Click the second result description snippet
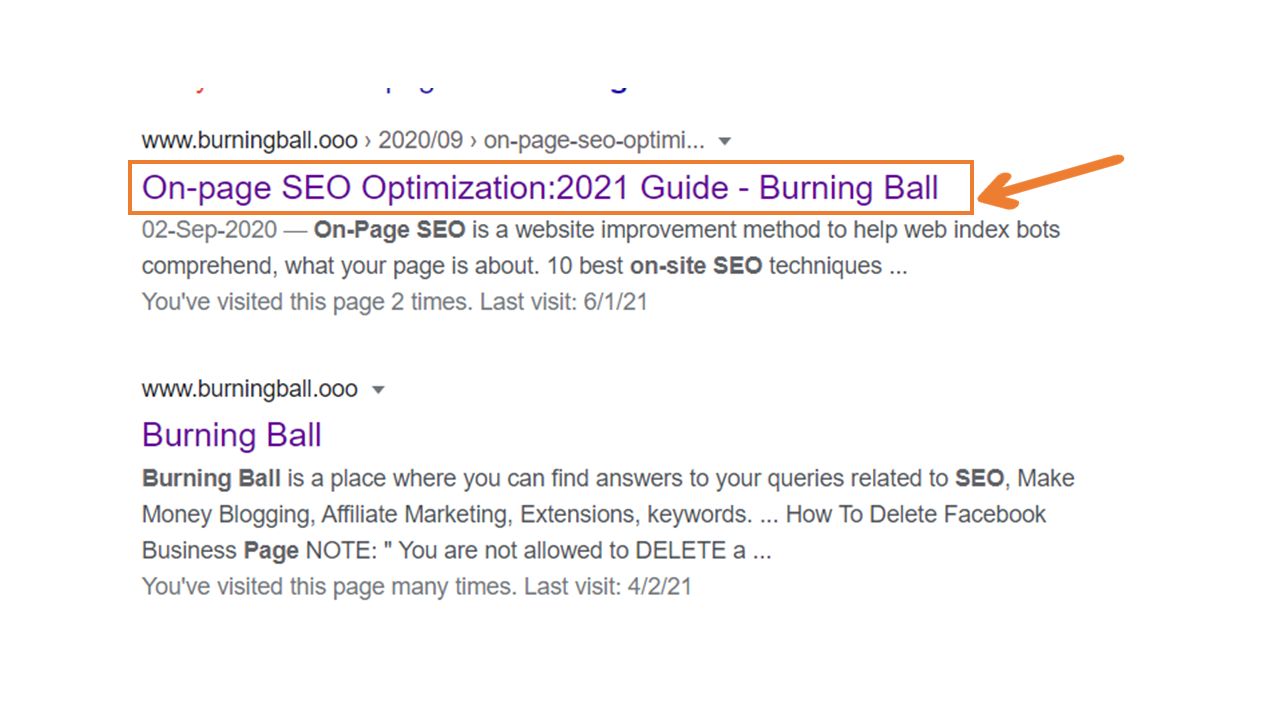 pos(600,514)
